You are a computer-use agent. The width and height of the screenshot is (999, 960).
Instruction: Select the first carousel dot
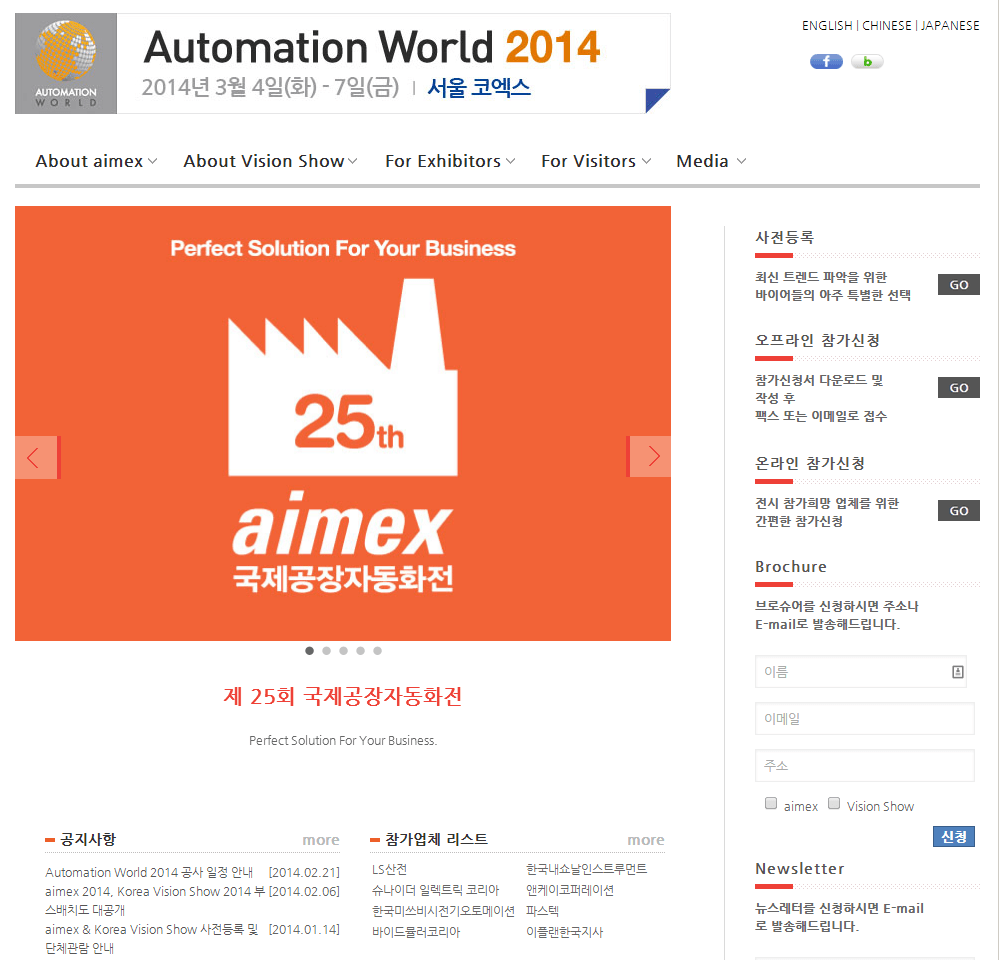click(x=310, y=650)
